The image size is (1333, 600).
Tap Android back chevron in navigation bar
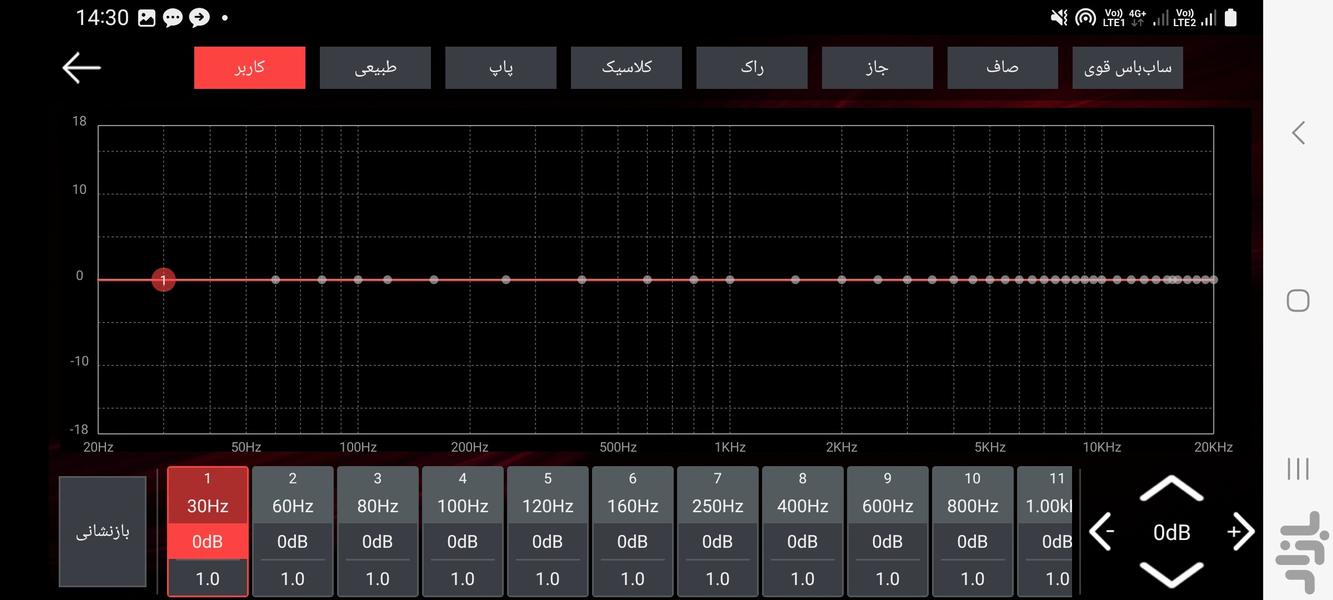(1298, 133)
